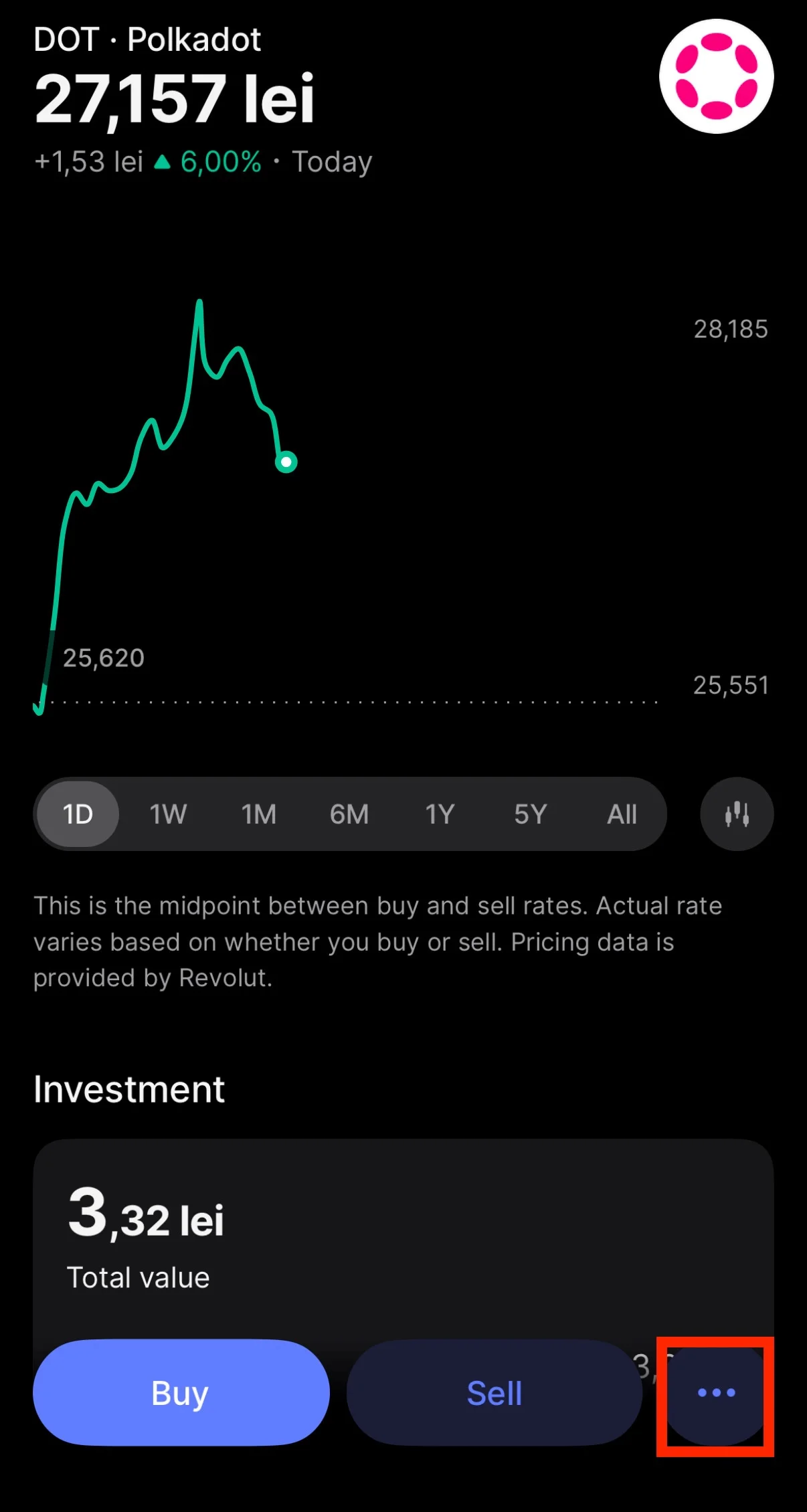Image resolution: width=807 pixels, height=1512 pixels.
Task: Switch chart to 1M range
Action: [x=259, y=814]
